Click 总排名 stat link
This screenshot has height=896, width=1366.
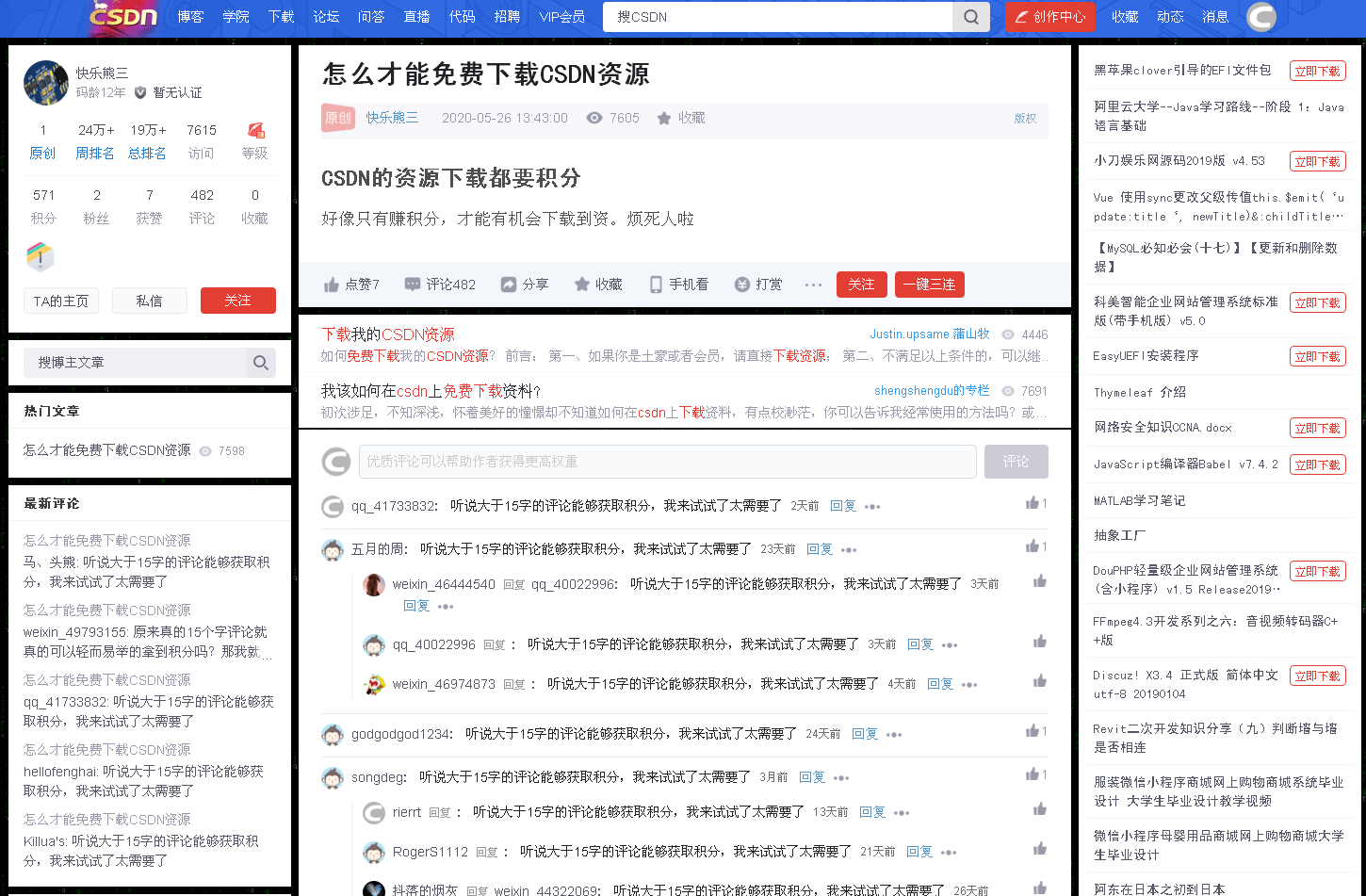[147, 153]
